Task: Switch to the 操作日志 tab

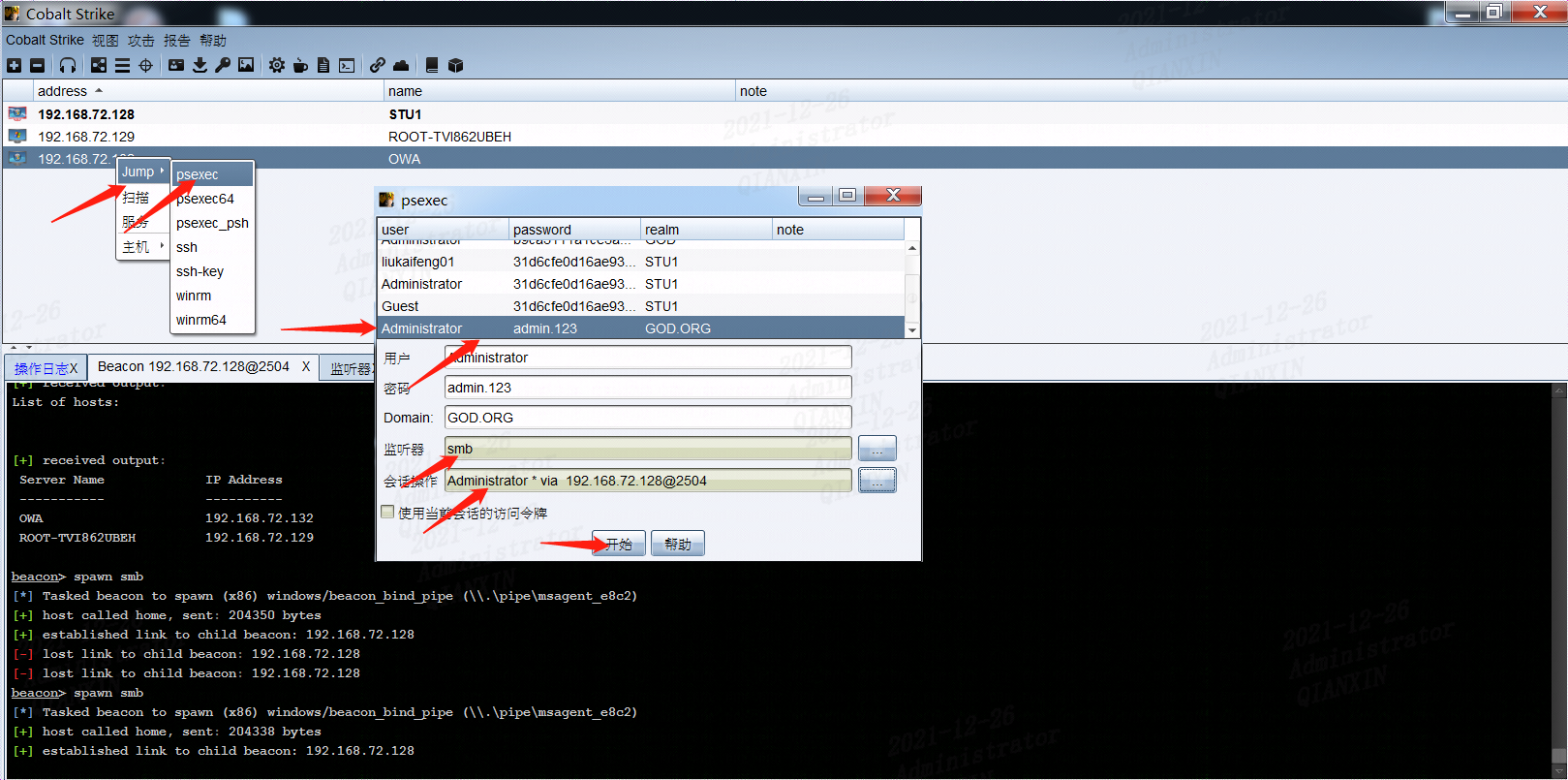Action: (46, 368)
